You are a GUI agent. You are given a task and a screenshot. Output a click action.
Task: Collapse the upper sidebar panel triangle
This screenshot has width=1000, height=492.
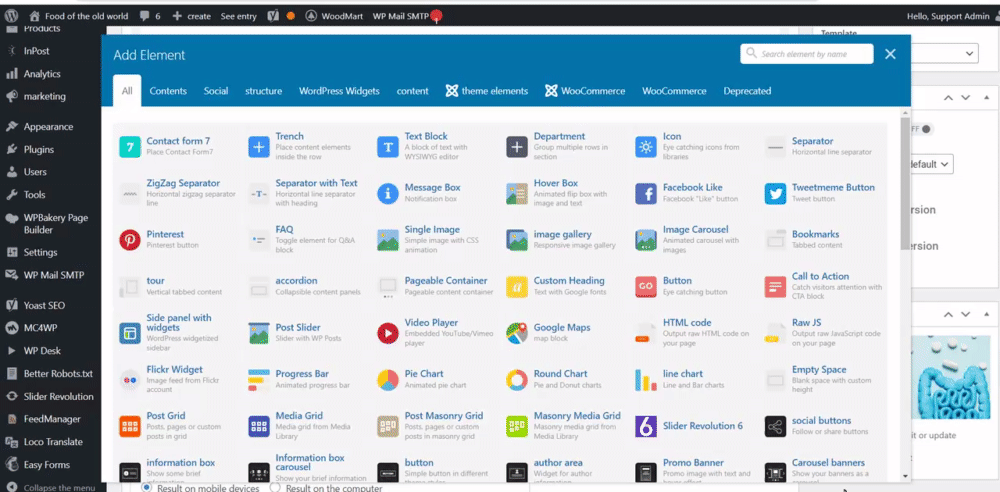(x=987, y=98)
